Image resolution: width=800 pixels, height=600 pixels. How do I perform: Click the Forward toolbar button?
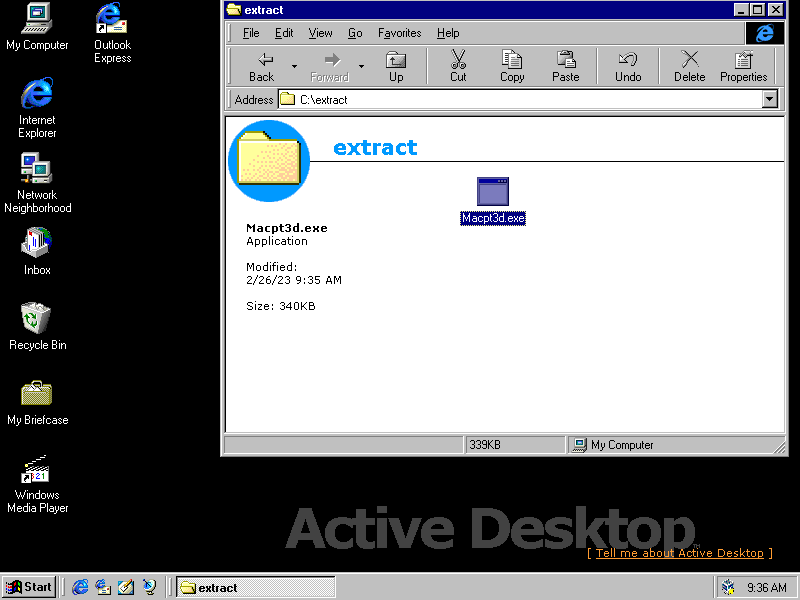[330, 67]
